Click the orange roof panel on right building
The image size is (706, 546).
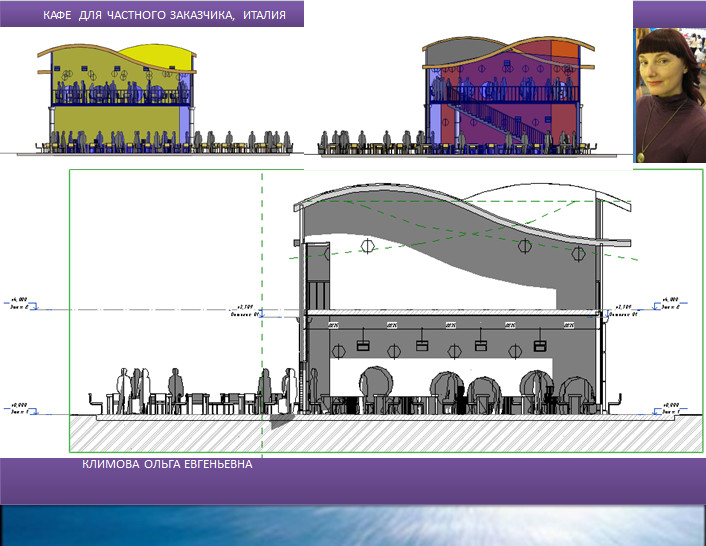pyautogui.click(x=565, y=52)
